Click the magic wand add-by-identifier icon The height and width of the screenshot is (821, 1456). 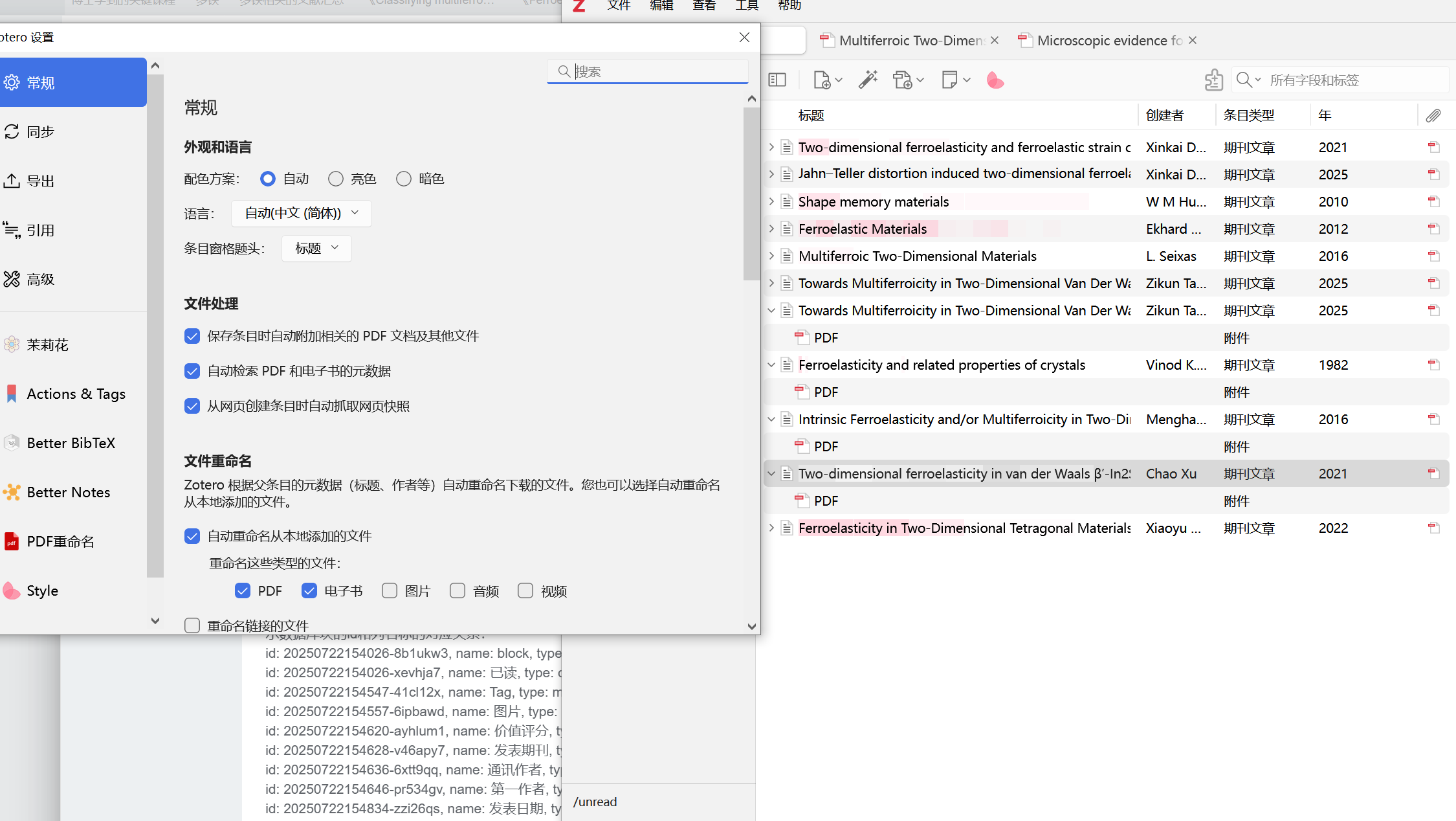868,80
